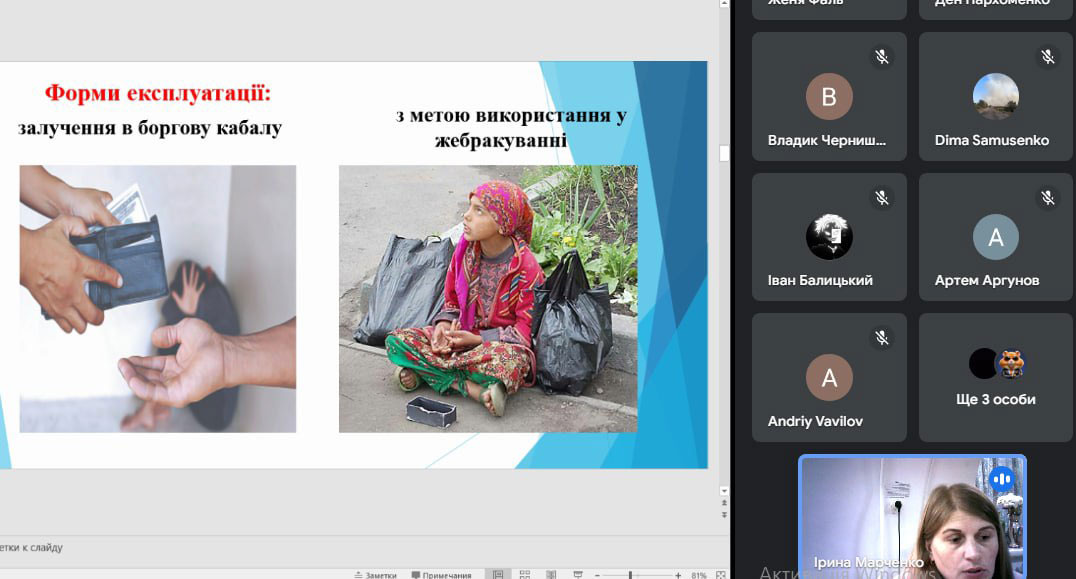Click the name label 'Іван Балицький'
The image size is (1076, 579).
pos(820,281)
